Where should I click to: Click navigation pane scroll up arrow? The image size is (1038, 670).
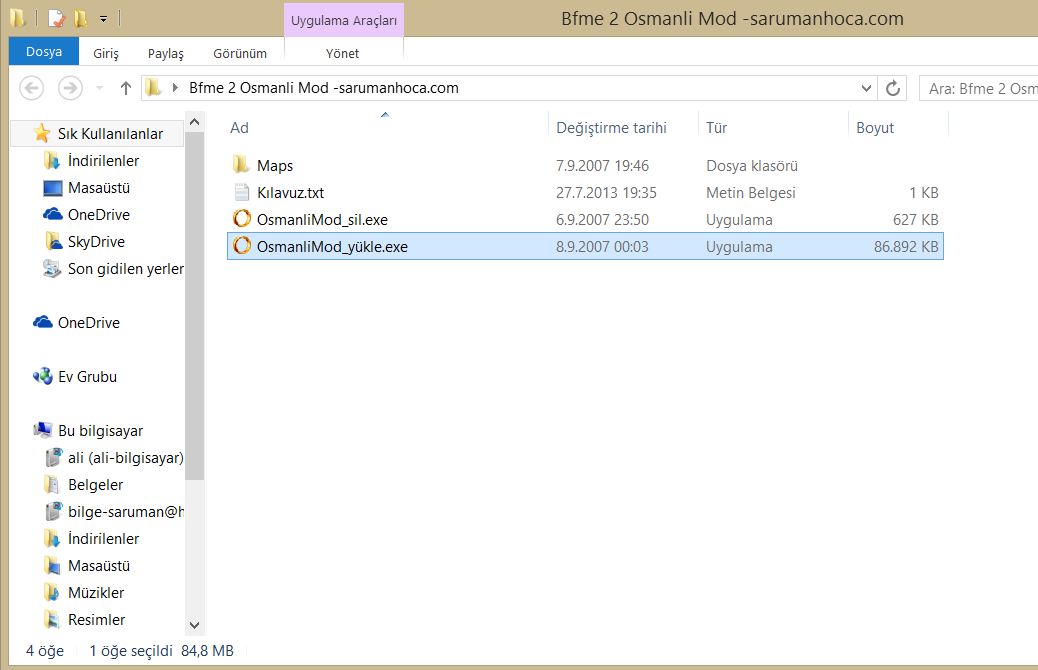[x=195, y=122]
